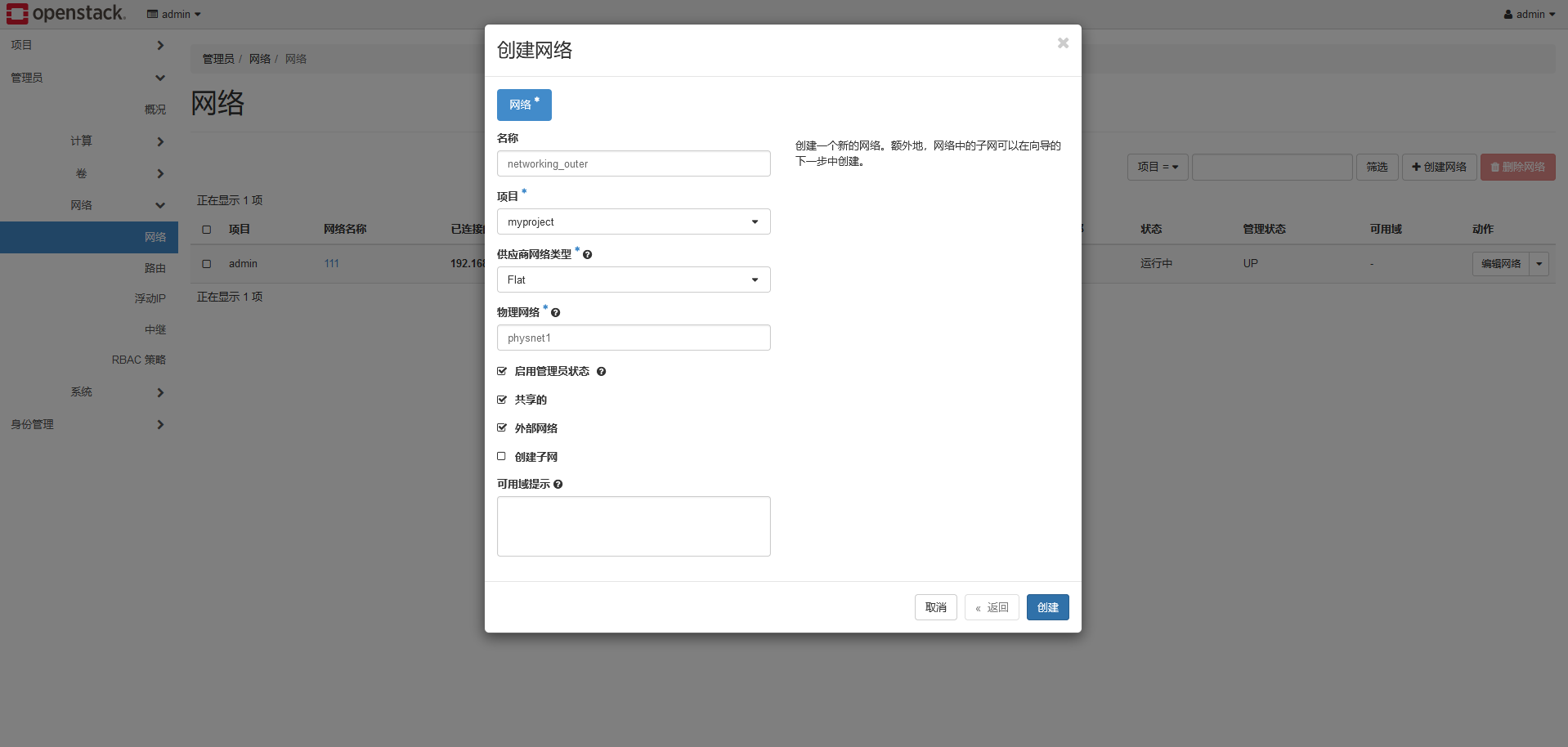Screen dimensions: 1568x747
Task: Click help icon next to enable admin state
Action: coord(601,372)
